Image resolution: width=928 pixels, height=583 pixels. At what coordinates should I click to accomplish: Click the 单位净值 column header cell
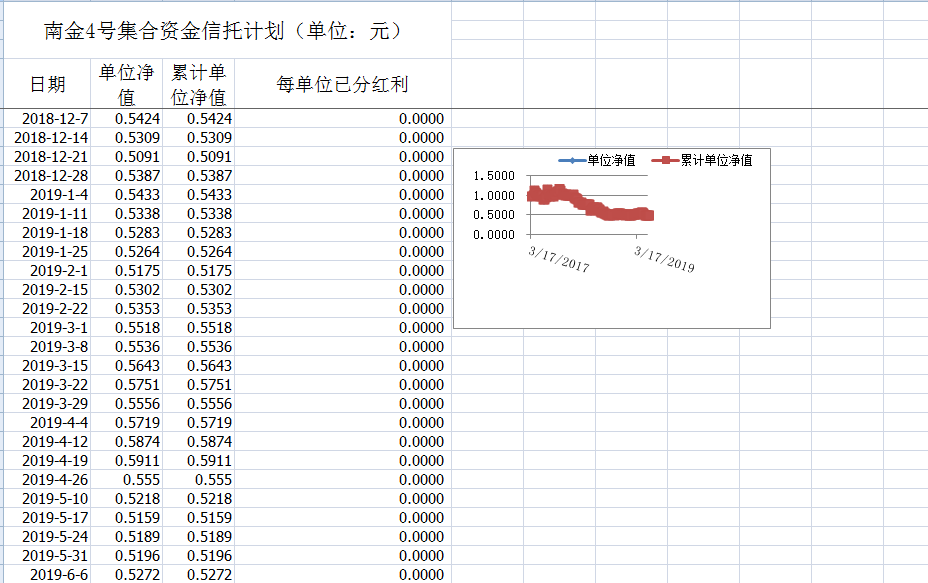pos(126,84)
